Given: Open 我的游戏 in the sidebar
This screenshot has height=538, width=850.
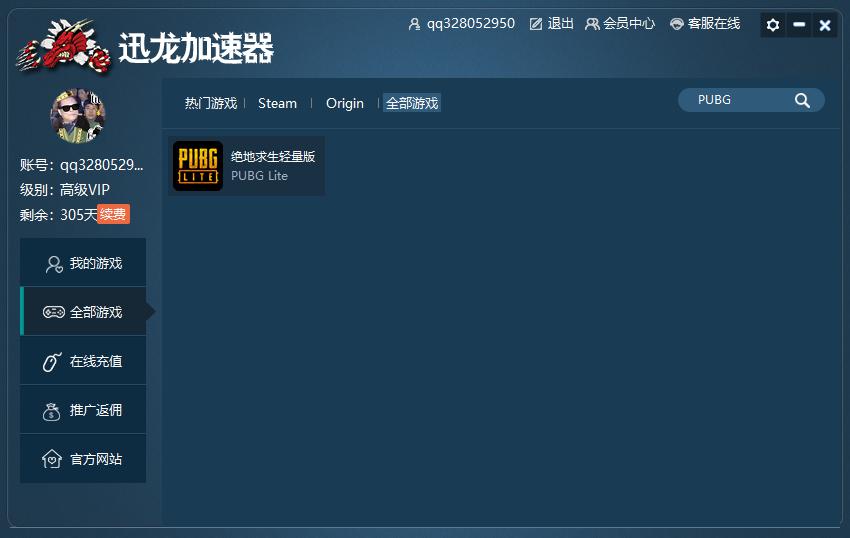Looking at the screenshot, I should click(83, 262).
